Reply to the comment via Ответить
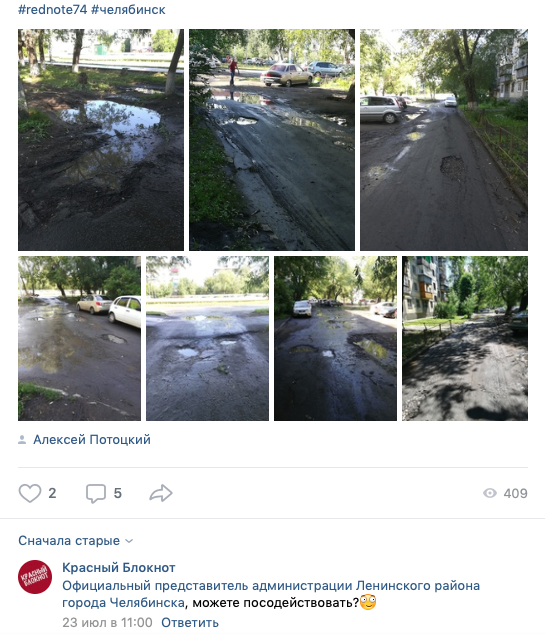The width and height of the screenshot is (545, 634). pyautogui.click(x=190, y=623)
